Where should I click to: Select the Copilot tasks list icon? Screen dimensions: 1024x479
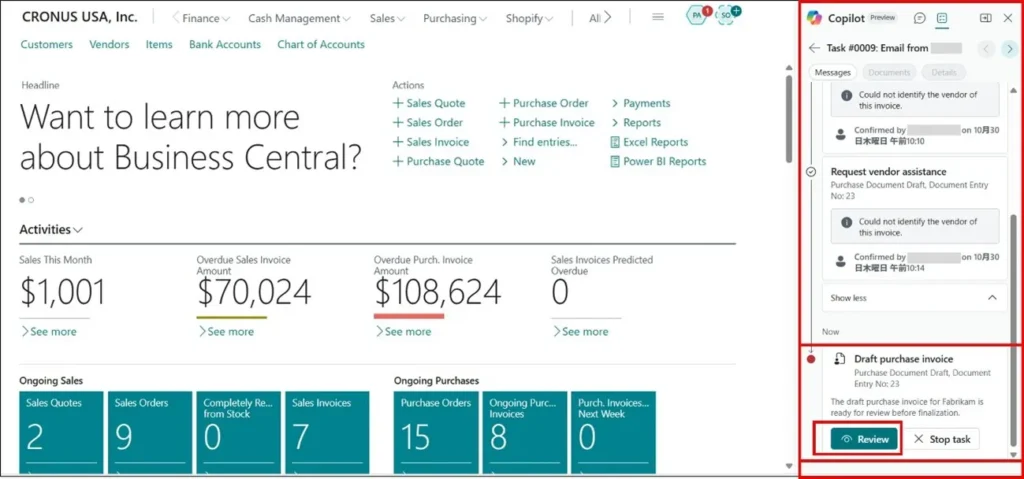click(942, 18)
